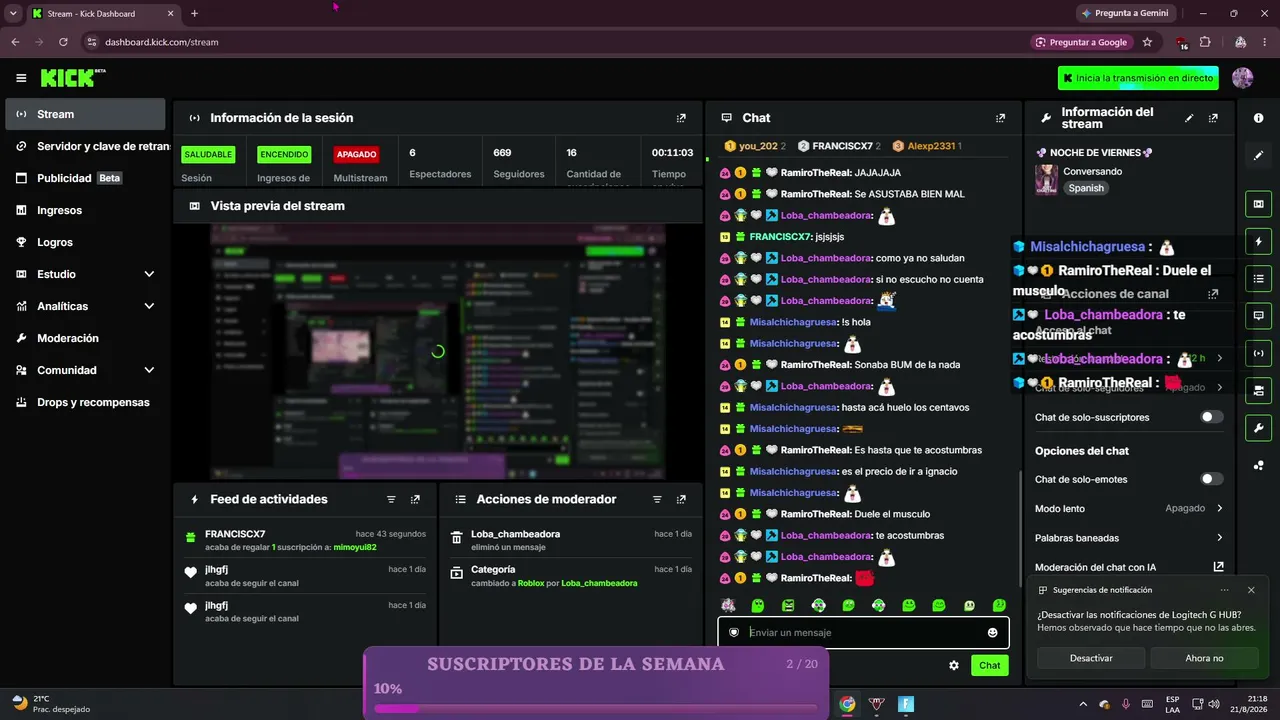Open the hamburger menu beside the Kick logo
Image resolution: width=1280 pixels, height=720 pixels.
point(21,78)
